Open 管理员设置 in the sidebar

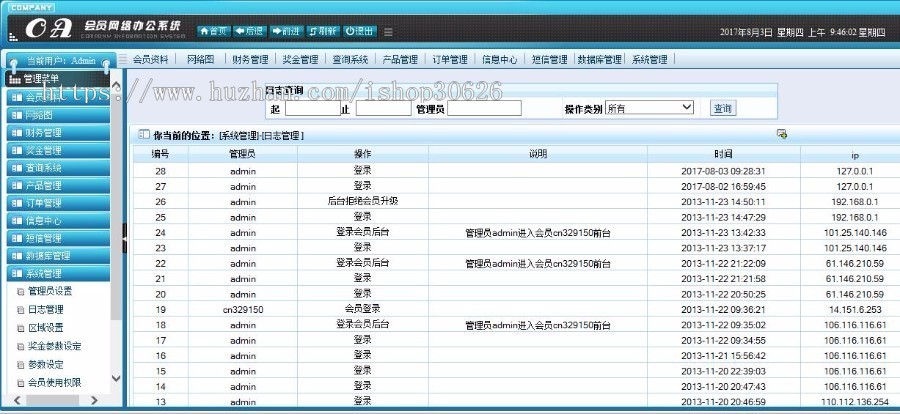tap(50, 291)
